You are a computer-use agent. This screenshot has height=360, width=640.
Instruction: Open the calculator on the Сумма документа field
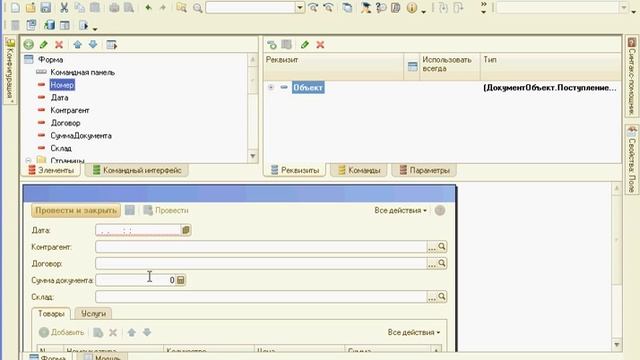(181, 280)
